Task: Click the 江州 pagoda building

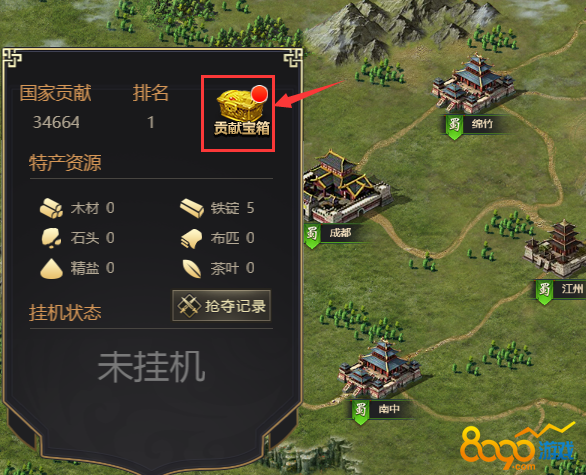Action: [x=556, y=249]
